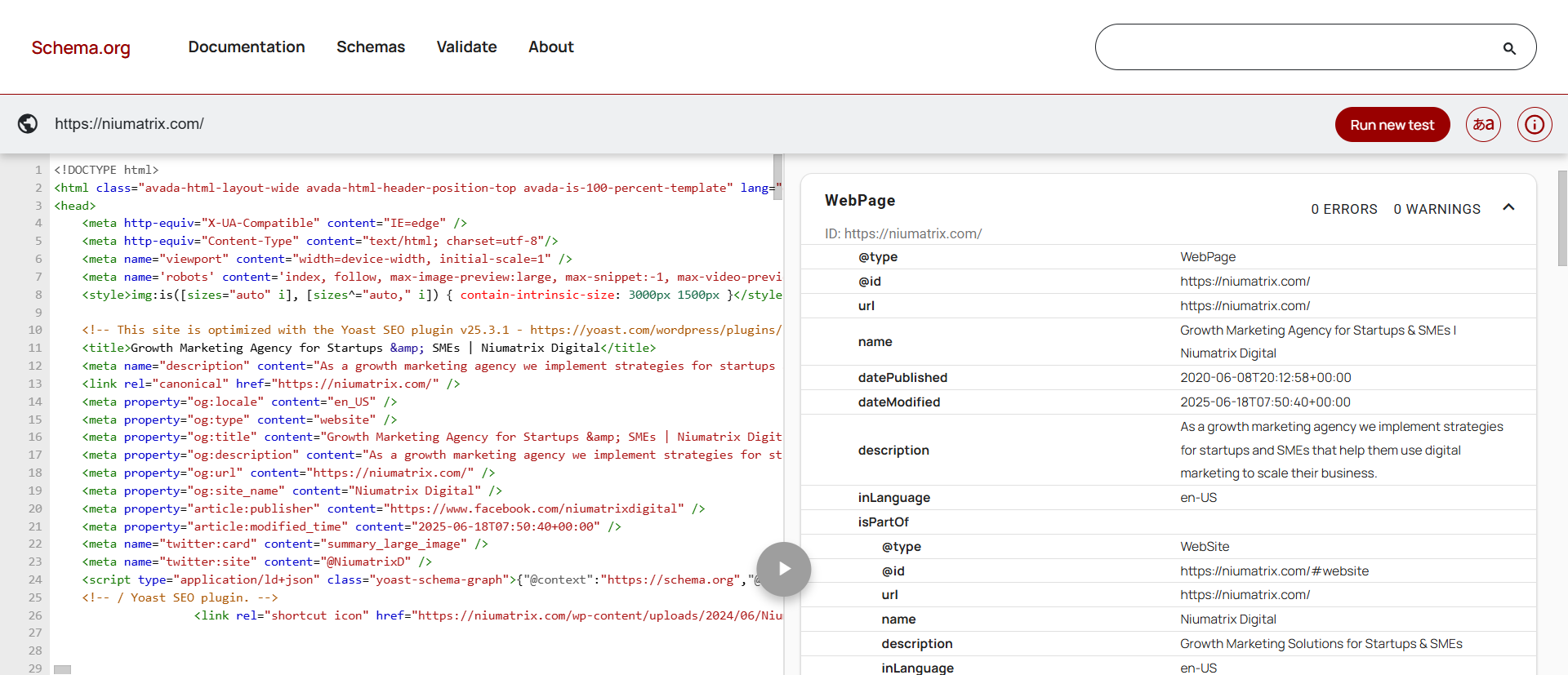
Task: Open the About menu item
Action: tap(551, 47)
